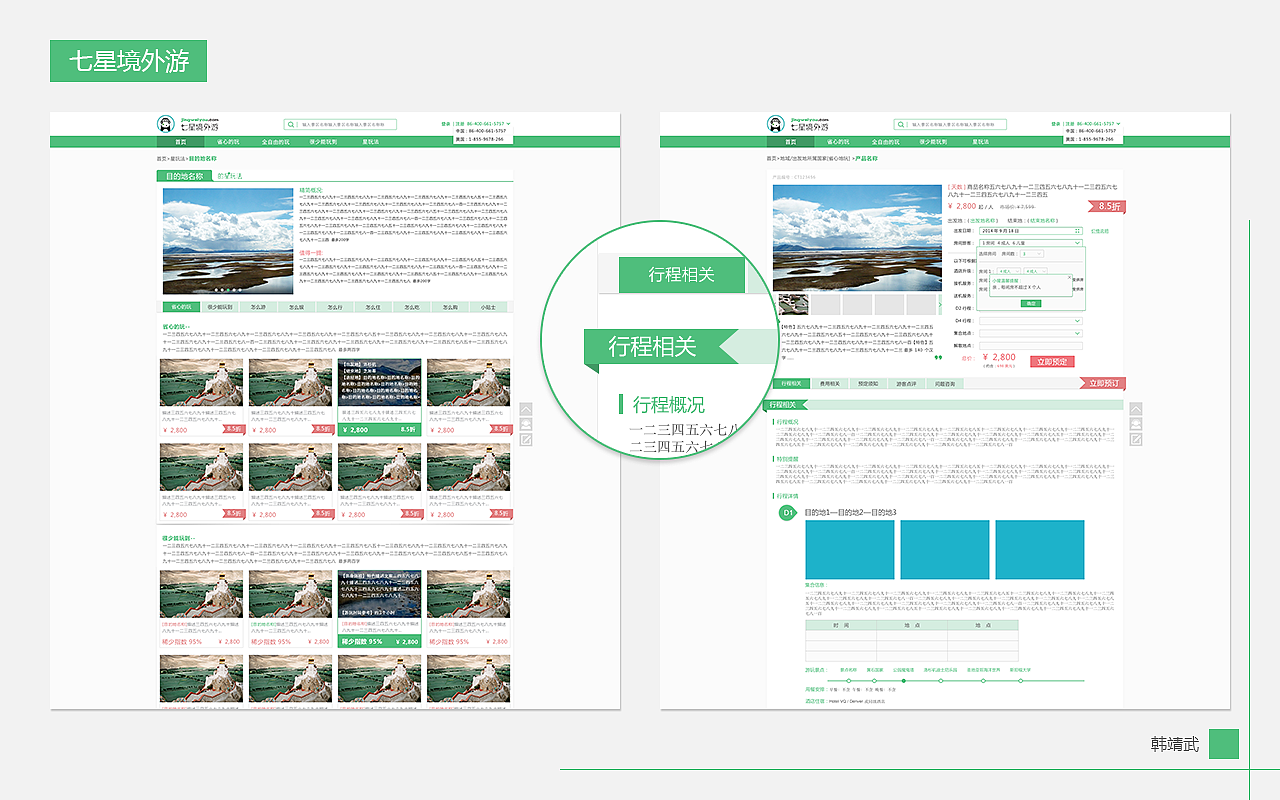Select 星玩法 in the destination page navigation bar
This screenshot has height=800, width=1280.
click(x=371, y=142)
